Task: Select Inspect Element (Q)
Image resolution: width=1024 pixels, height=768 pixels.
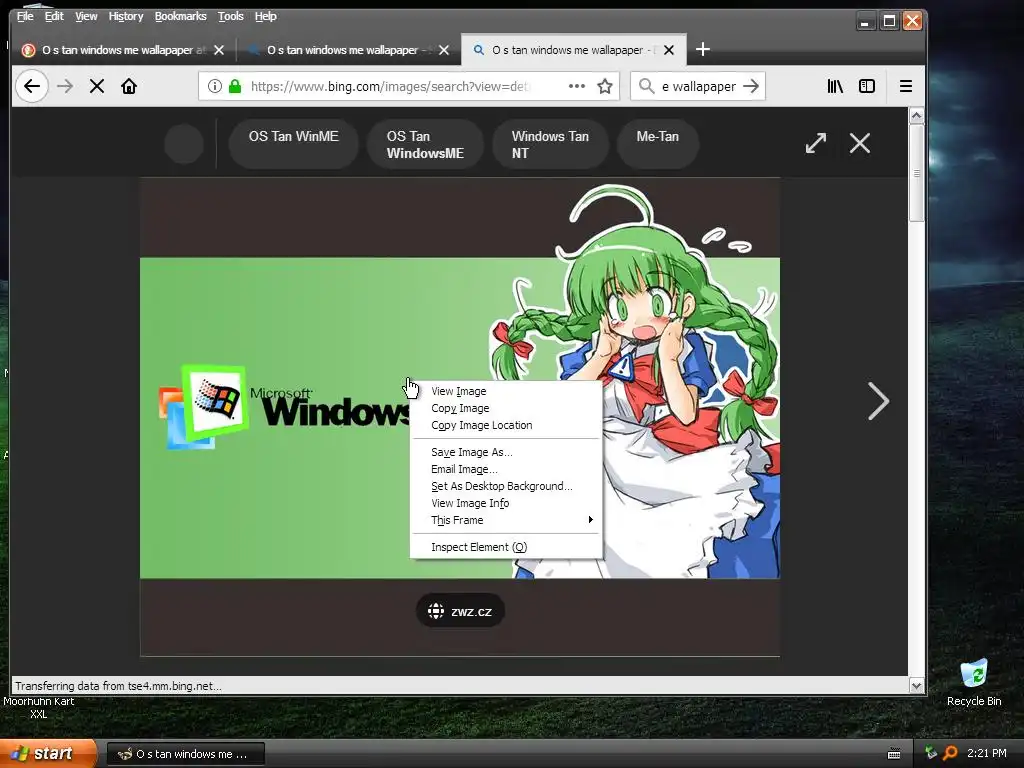Action: click(506, 547)
